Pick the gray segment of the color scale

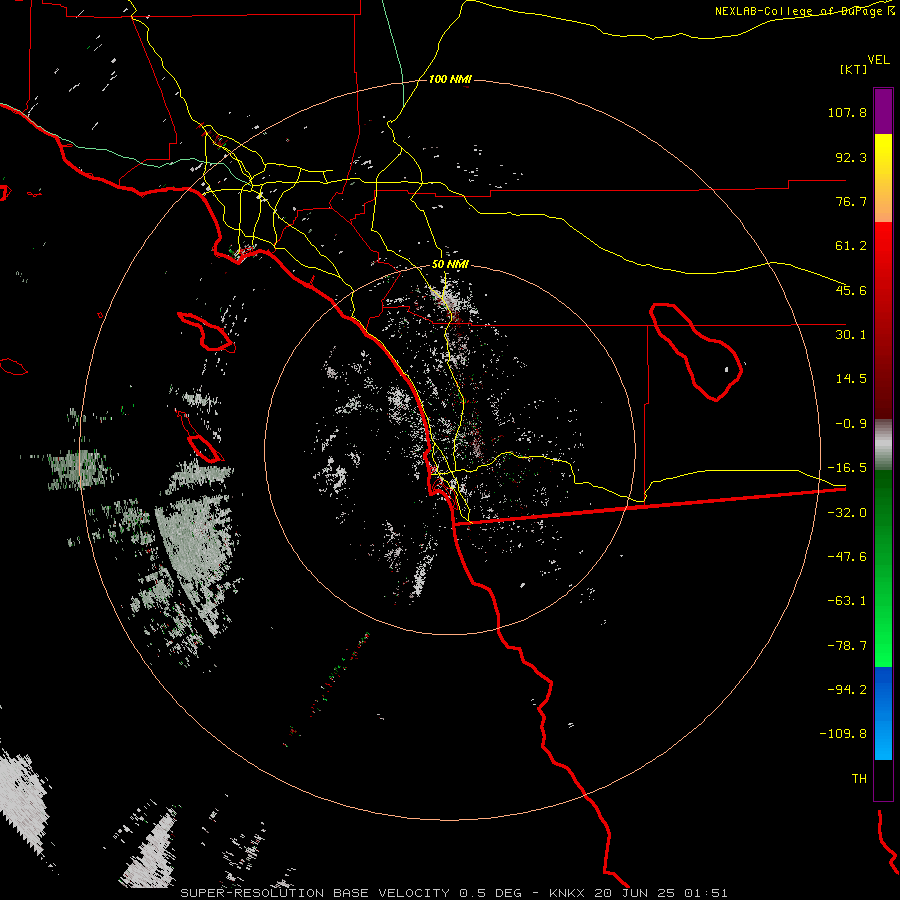click(883, 445)
